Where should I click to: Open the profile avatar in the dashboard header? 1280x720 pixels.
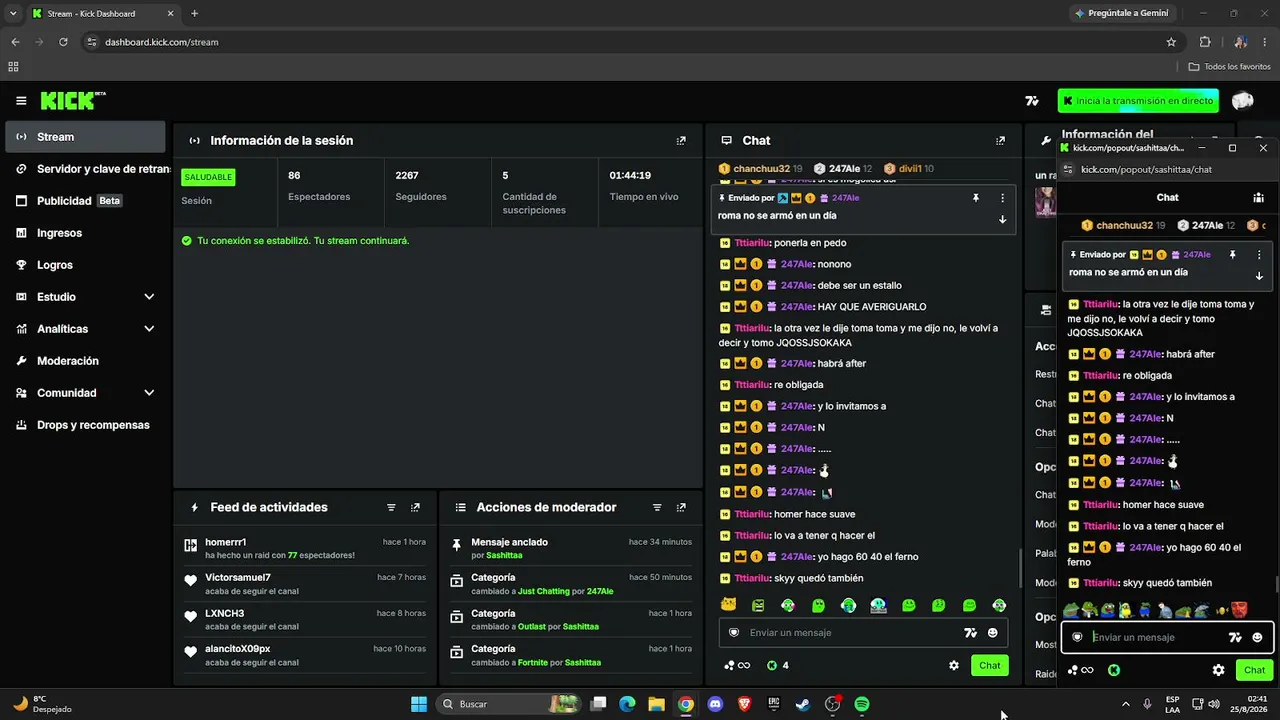pyautogui.click(x=1243, y=101)
